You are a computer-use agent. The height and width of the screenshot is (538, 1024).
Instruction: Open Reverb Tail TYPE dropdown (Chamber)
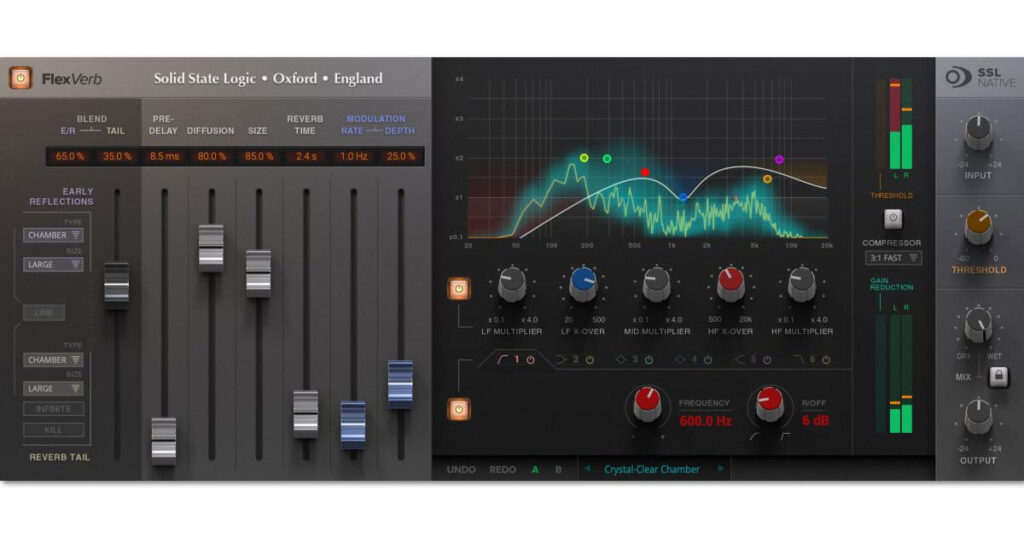coord(53,360)
